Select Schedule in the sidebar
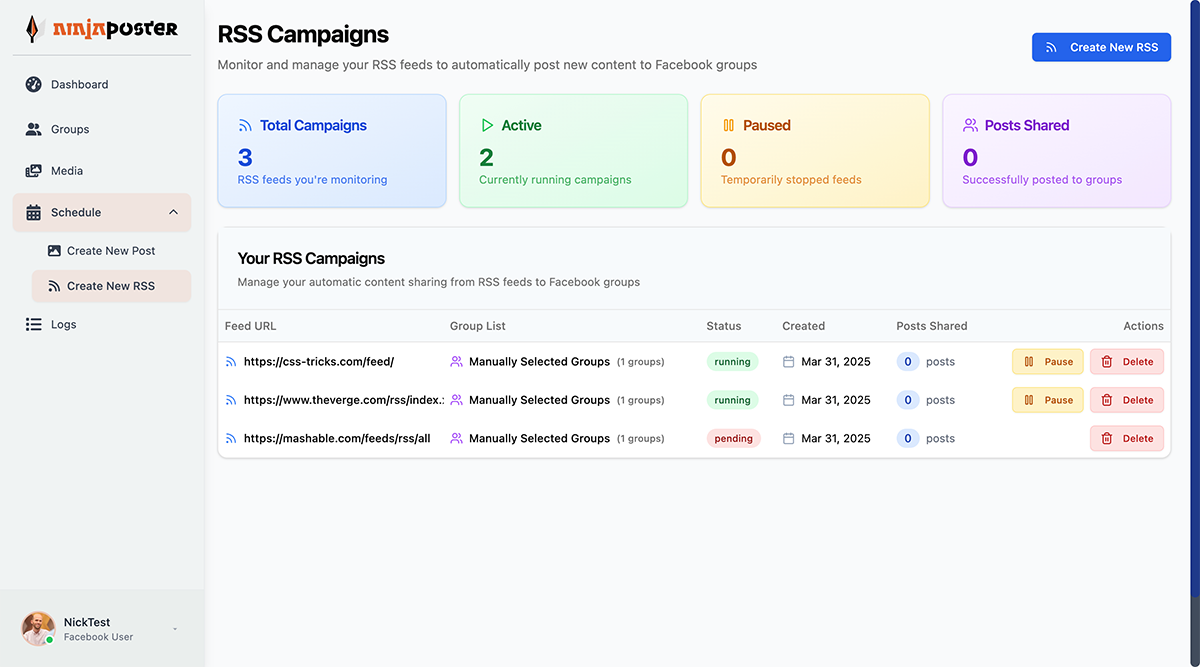Viewport: 1200px width, 667px height. pyautogui.click(x=101, y=212)
